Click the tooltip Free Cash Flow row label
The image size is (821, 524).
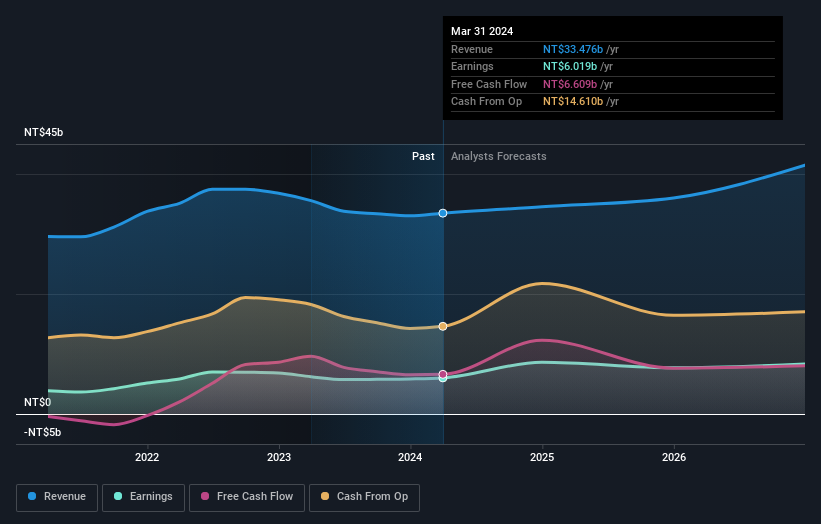[489, 84]
